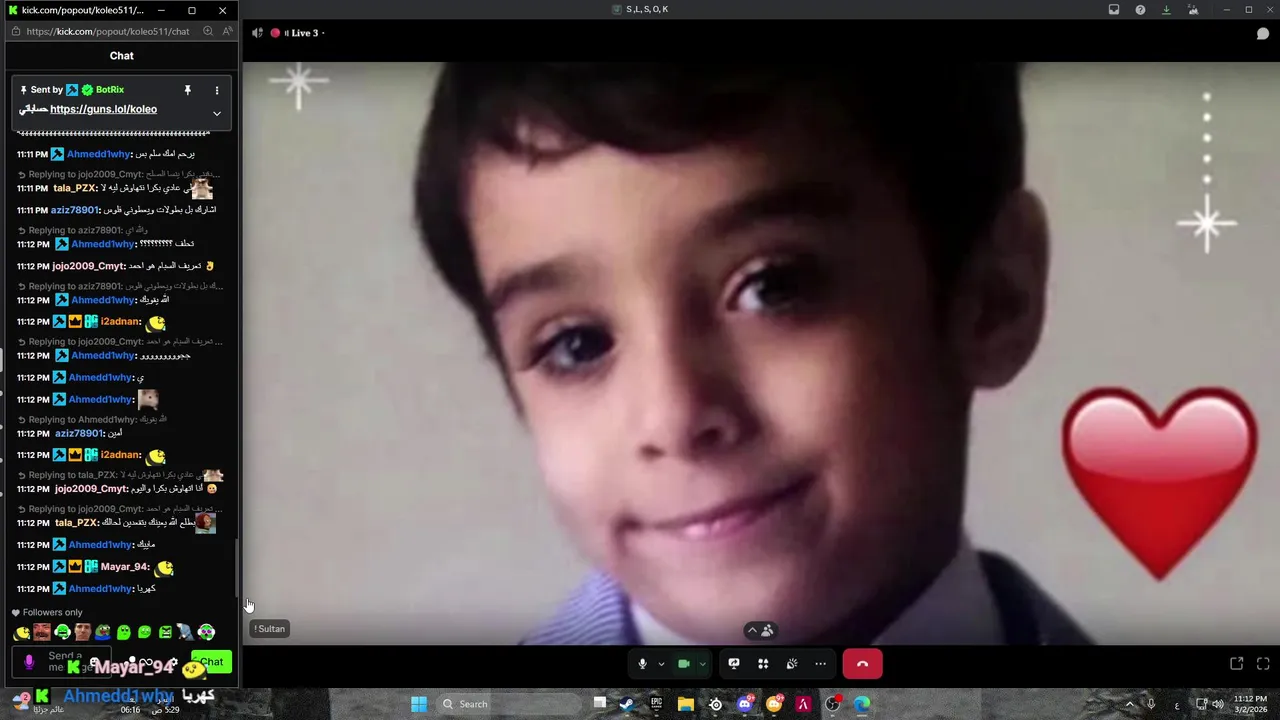This screenshot has width=1280, height=720.
Task: Insert the bee emote from quick emotes
Action: point(21,632)
